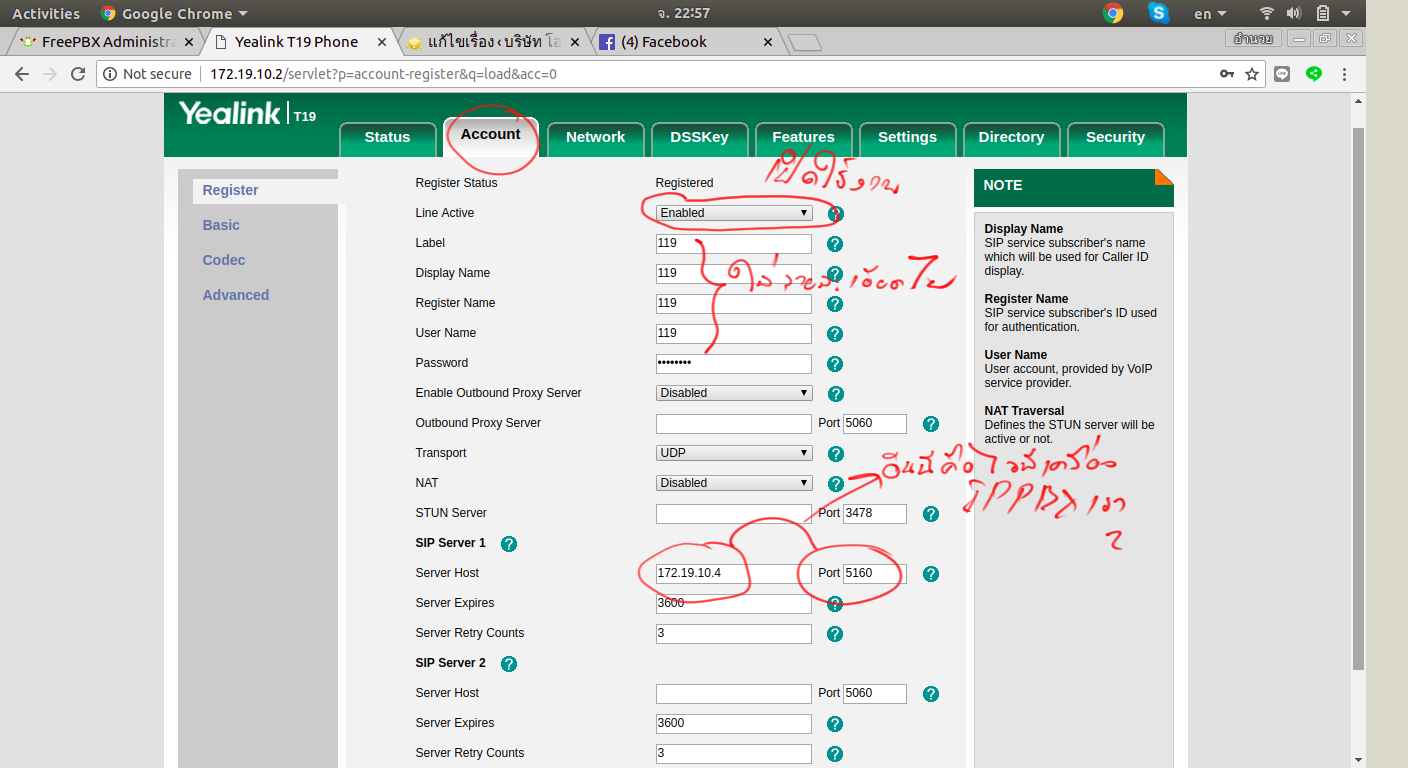
Task: Select the Account tab
Action: 491,136
